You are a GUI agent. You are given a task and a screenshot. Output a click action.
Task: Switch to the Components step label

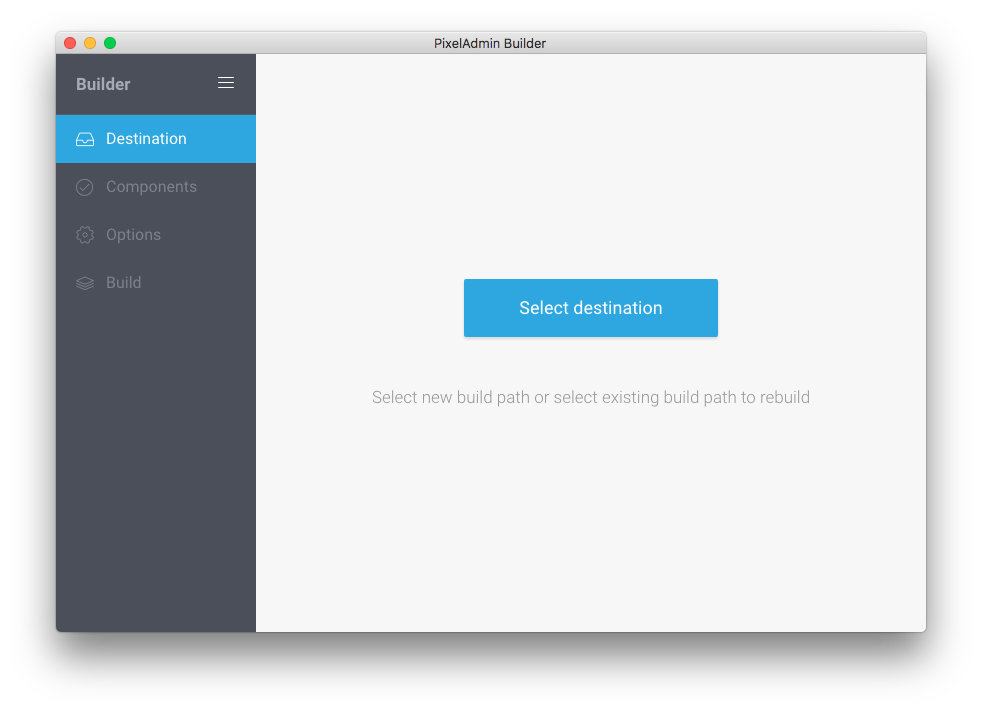coord(151,187)
